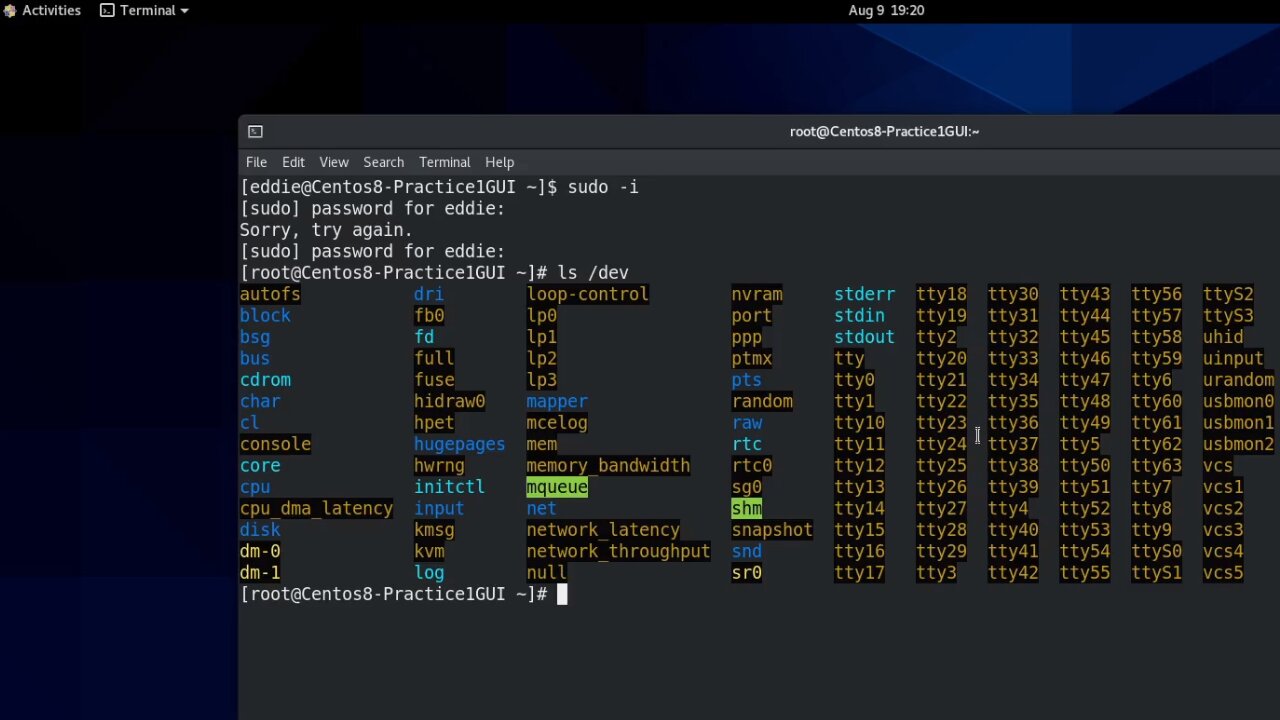Viewport: 1280px width, 720px height.
Task: Click the 'memory_bandwidth' entry
Action: click(608, 465)
